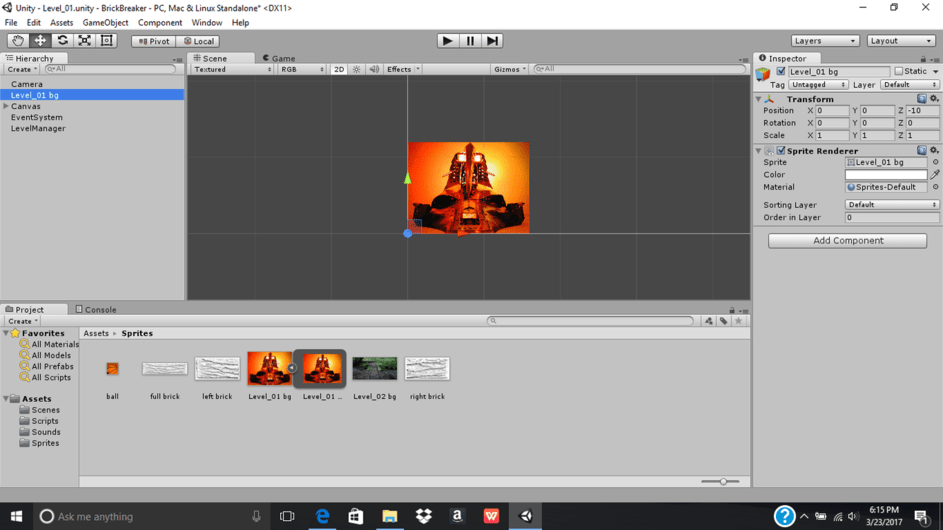Toggle scene lighting sun icon

[x=357, y=70]
